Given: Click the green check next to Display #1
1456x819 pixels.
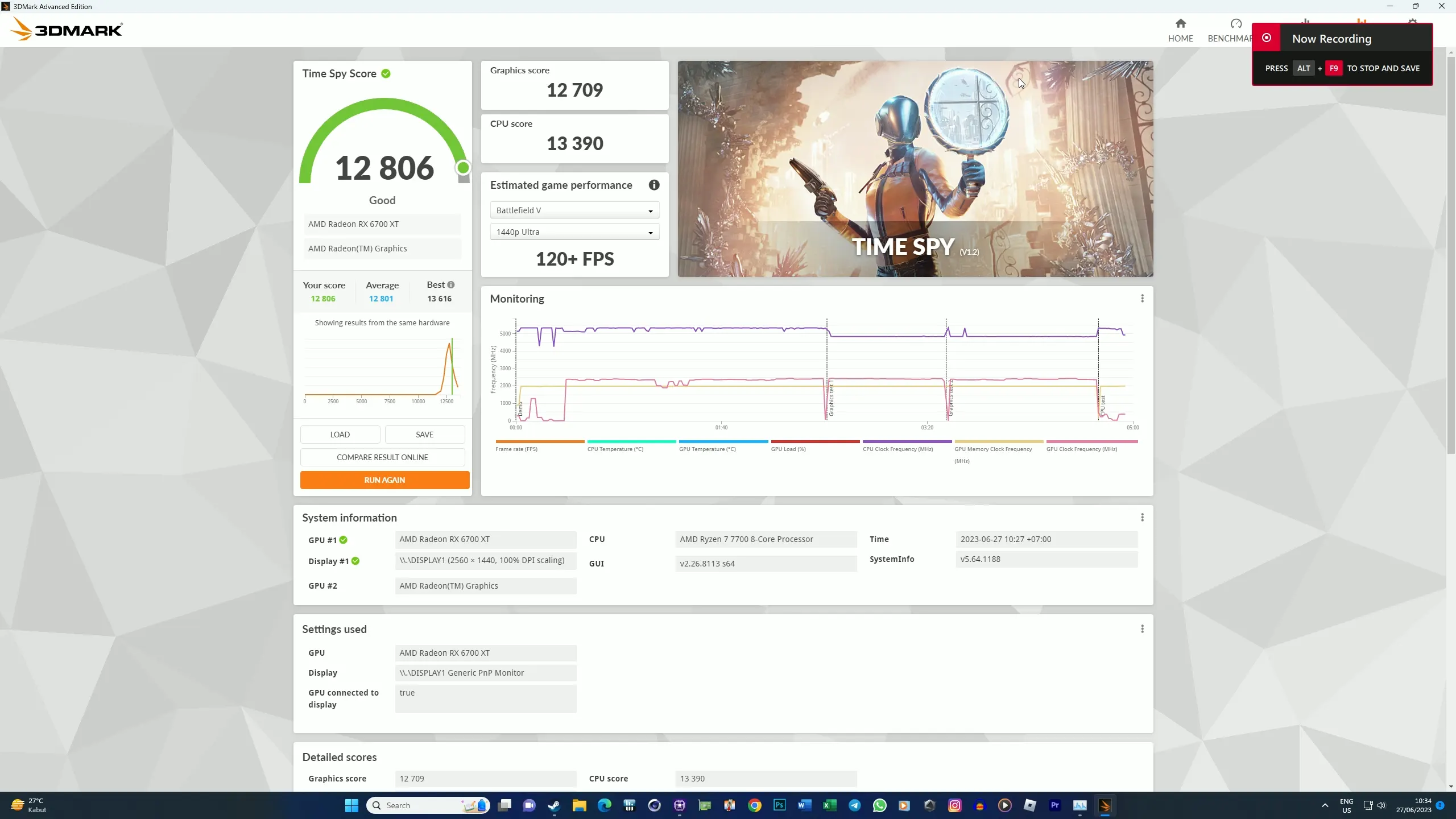Looking at the screenshot, I should (355, 561).
